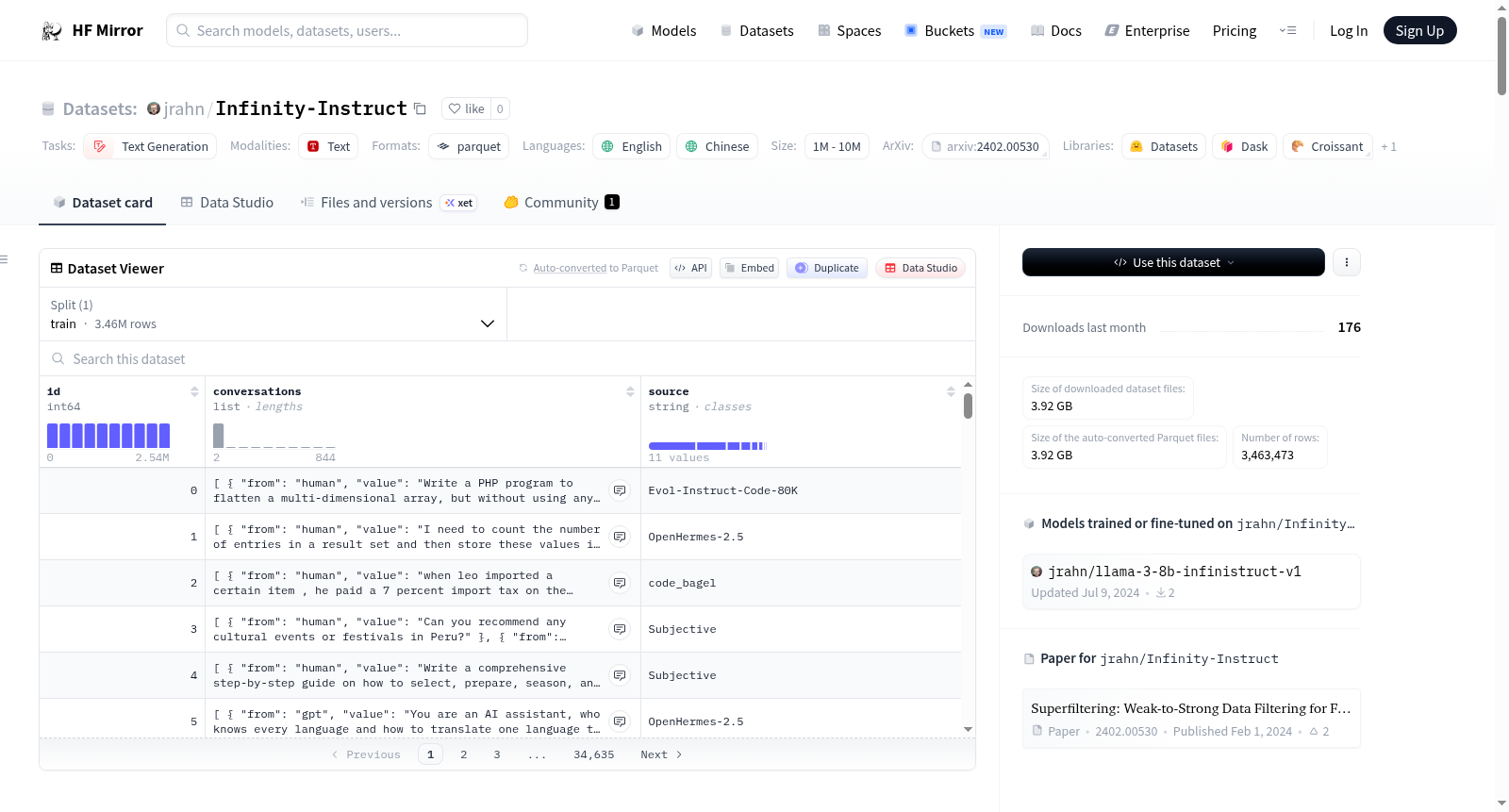Open expanded chat view for row 5
Screen dimensions: 1509x812
click(x=620, y=721)
